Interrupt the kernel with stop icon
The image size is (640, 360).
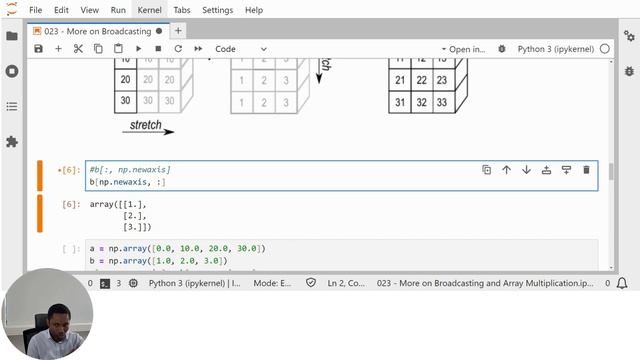coord(158,49)
